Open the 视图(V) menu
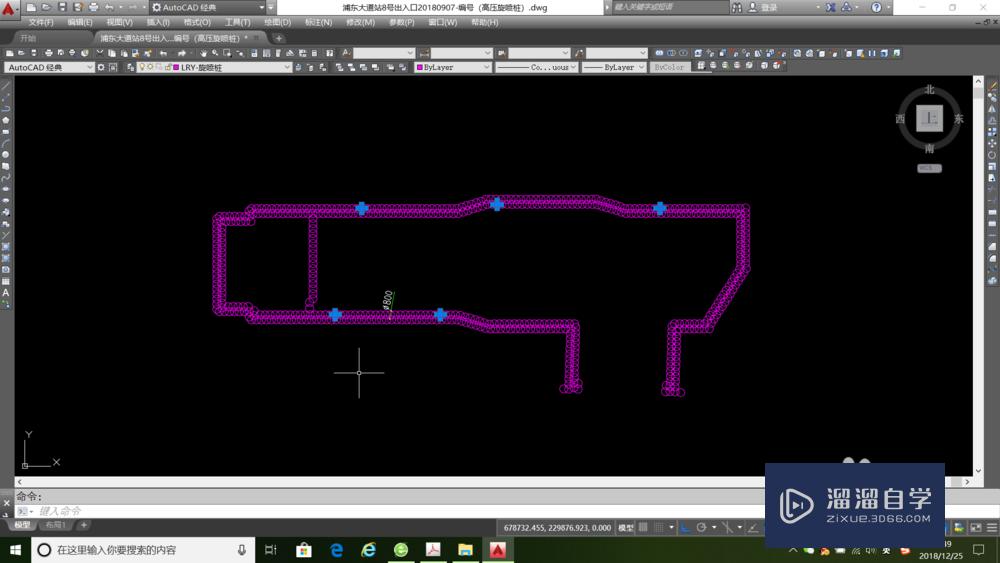This screenshot has height=563, width=1000. point(119,22)
